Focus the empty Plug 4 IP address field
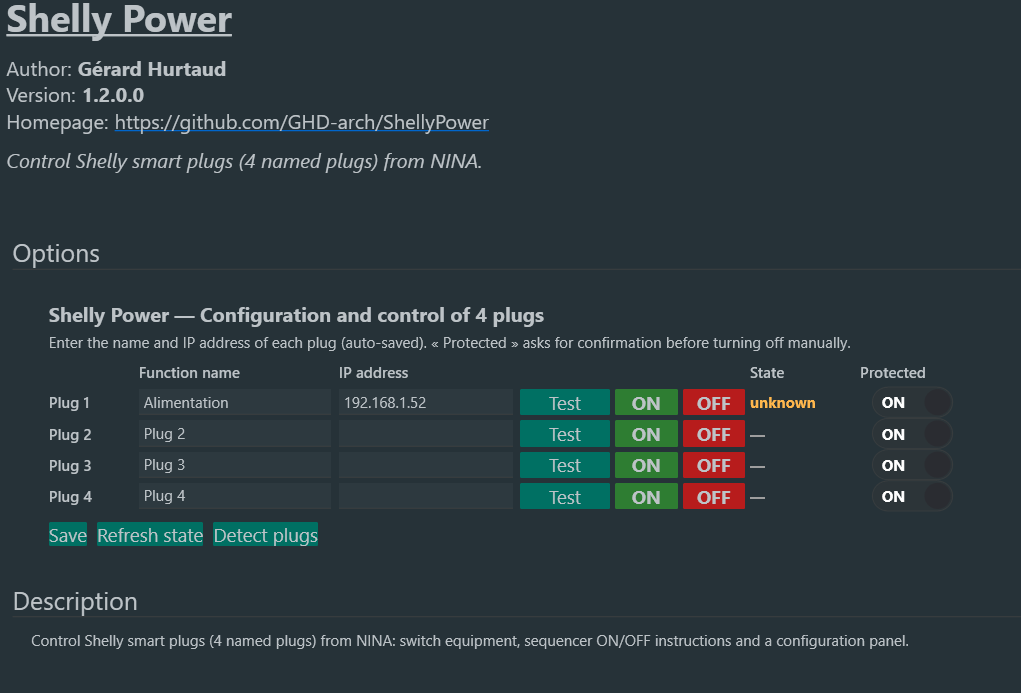 [426, 496]
